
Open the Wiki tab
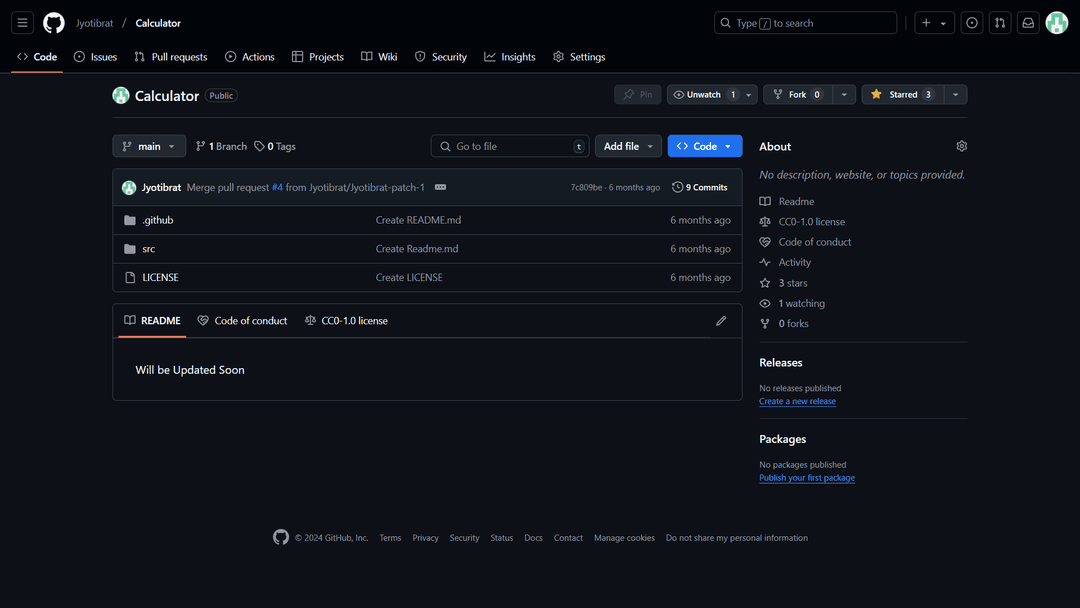[x=380, y=56]
